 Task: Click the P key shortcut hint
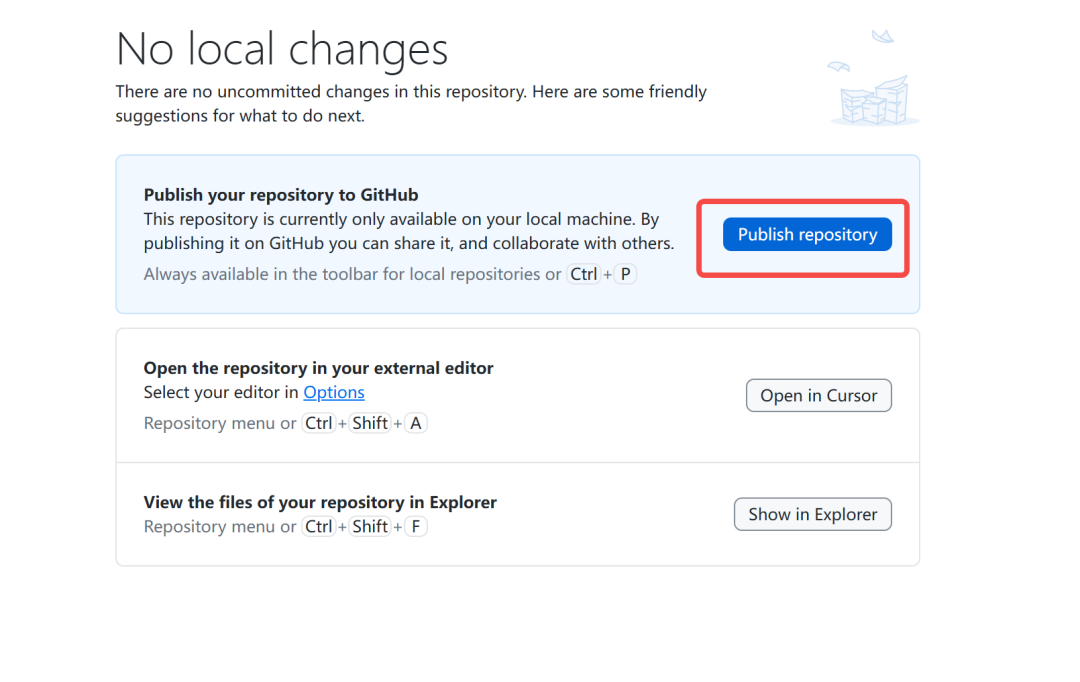625,274
